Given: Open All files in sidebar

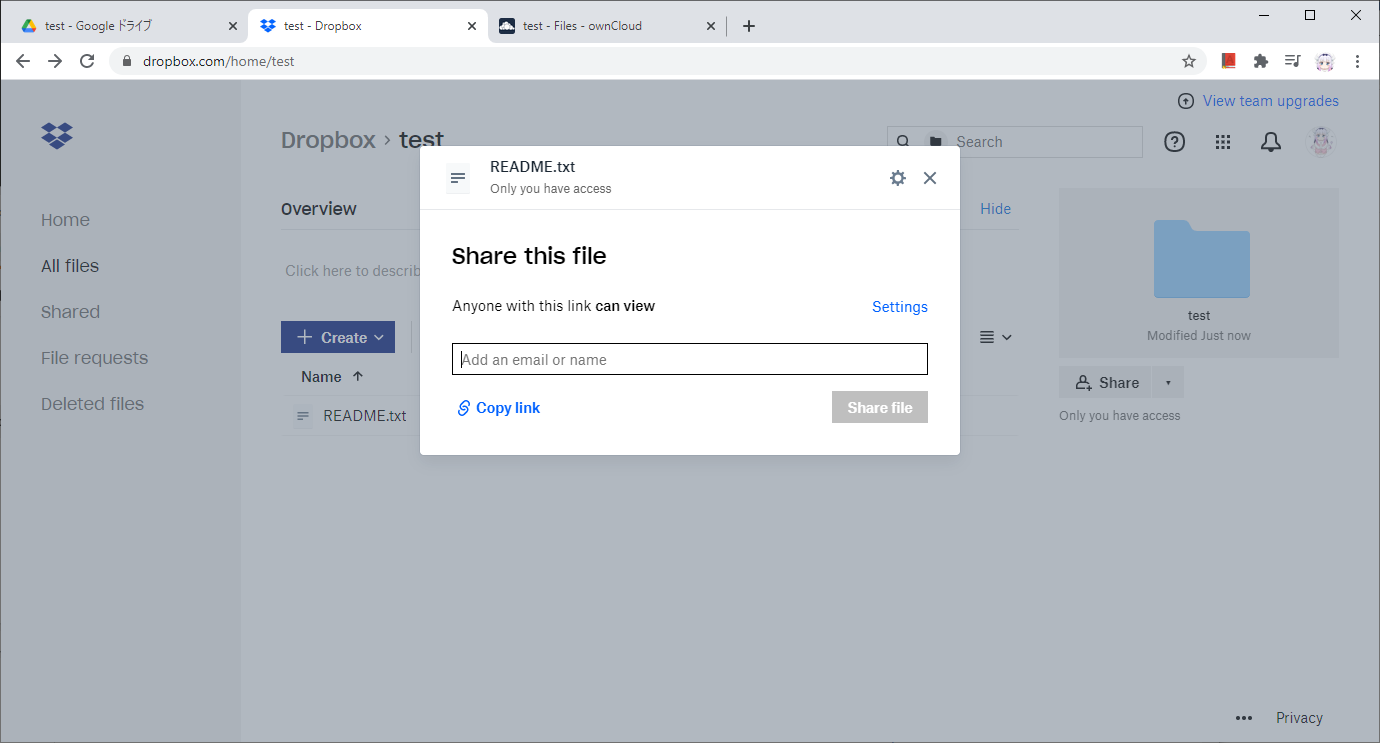Looking at the screenshot, I should [70, 266].
